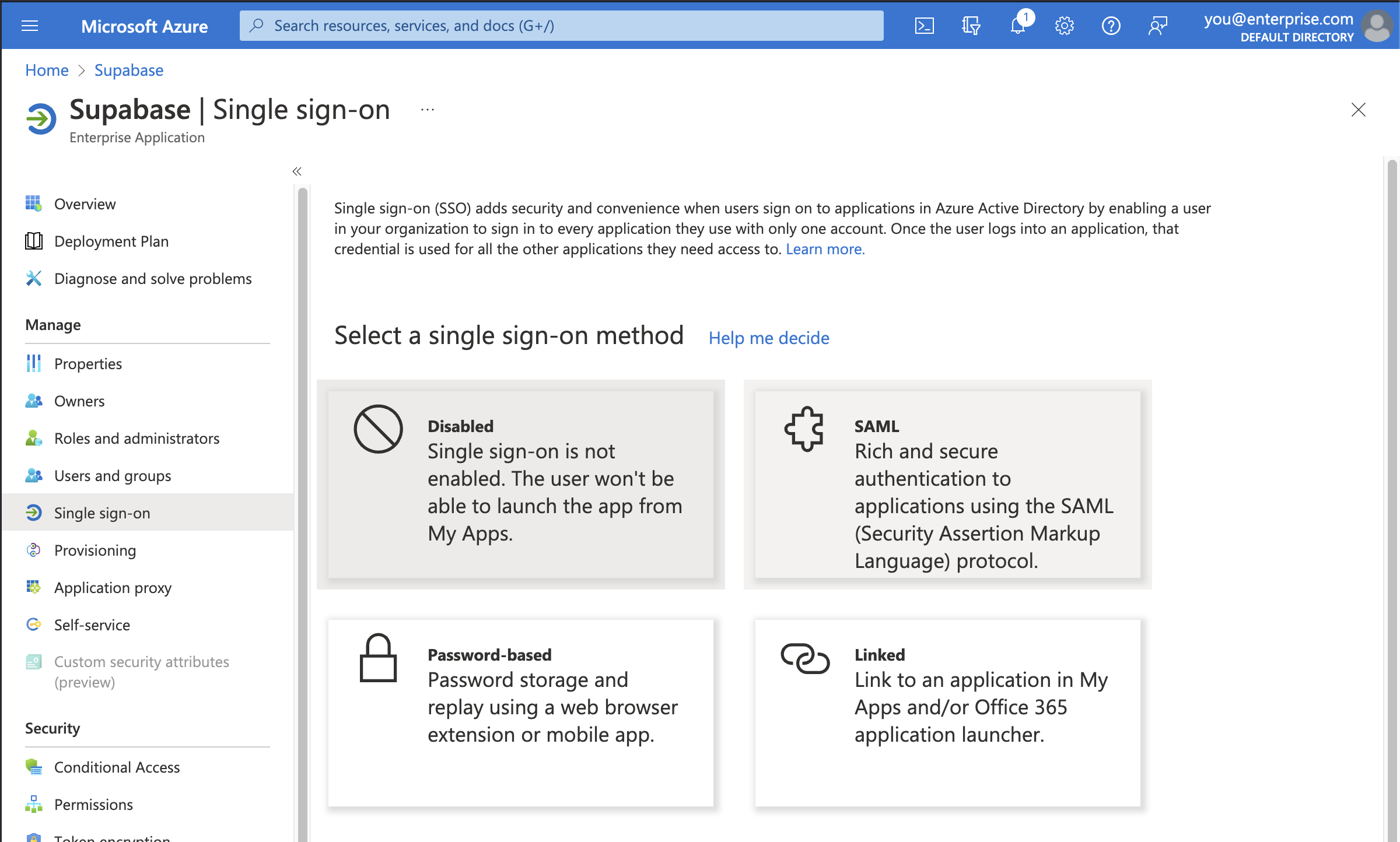The width and height of the screenshot is (1400, 842).
Task: Open the portal hamburger menu
Action: coord(29,25)
